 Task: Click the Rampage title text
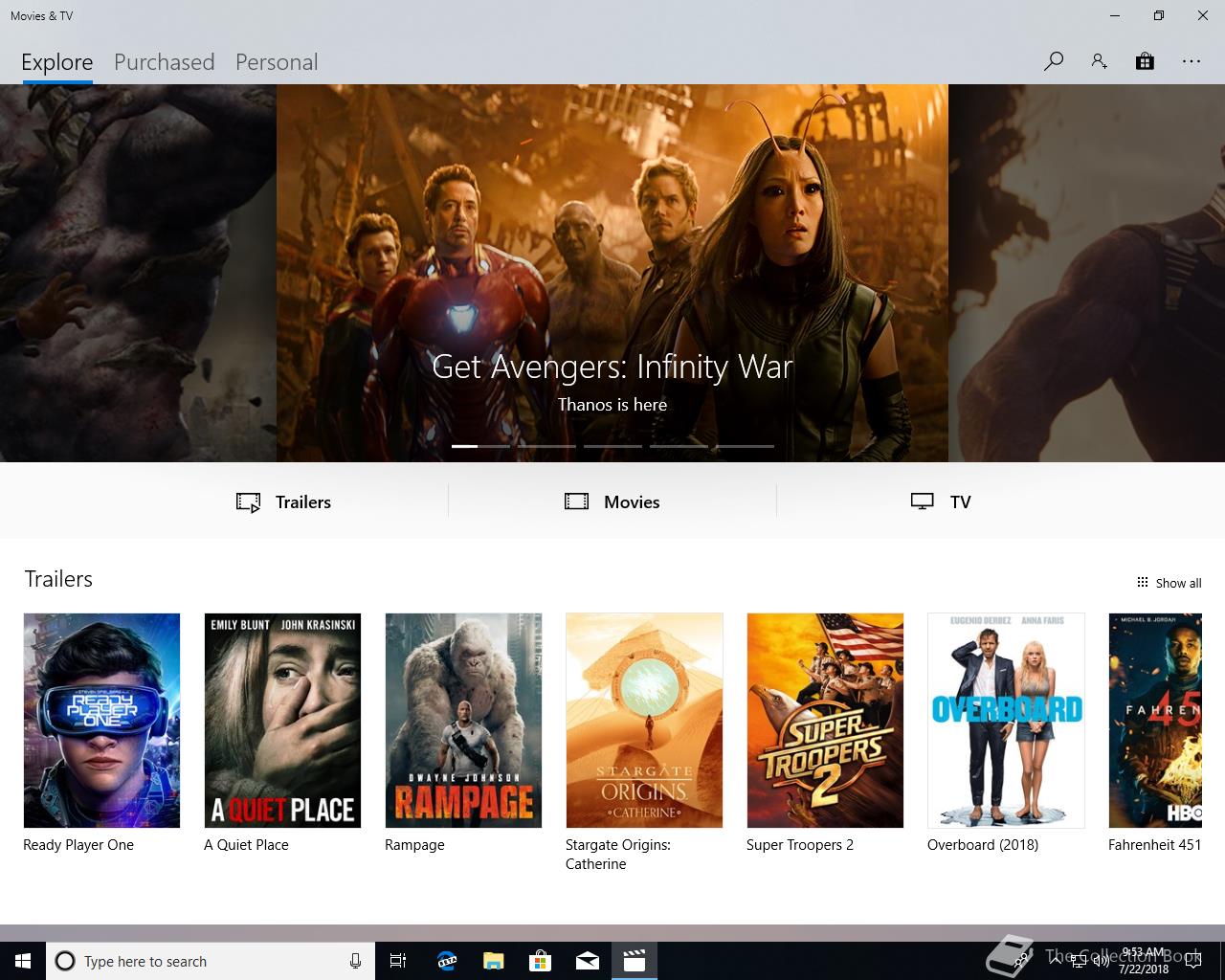click(414, 845)
